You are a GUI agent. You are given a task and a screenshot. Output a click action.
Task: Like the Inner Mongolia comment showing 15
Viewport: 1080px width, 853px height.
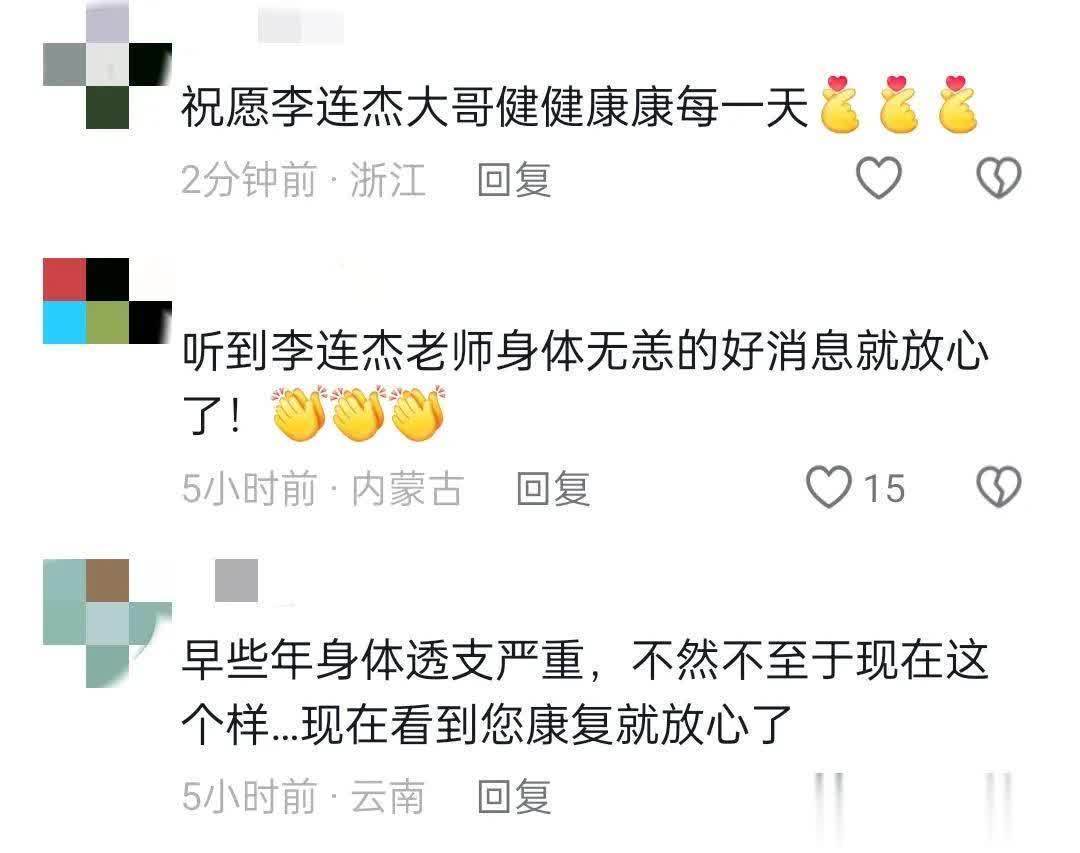829,487
